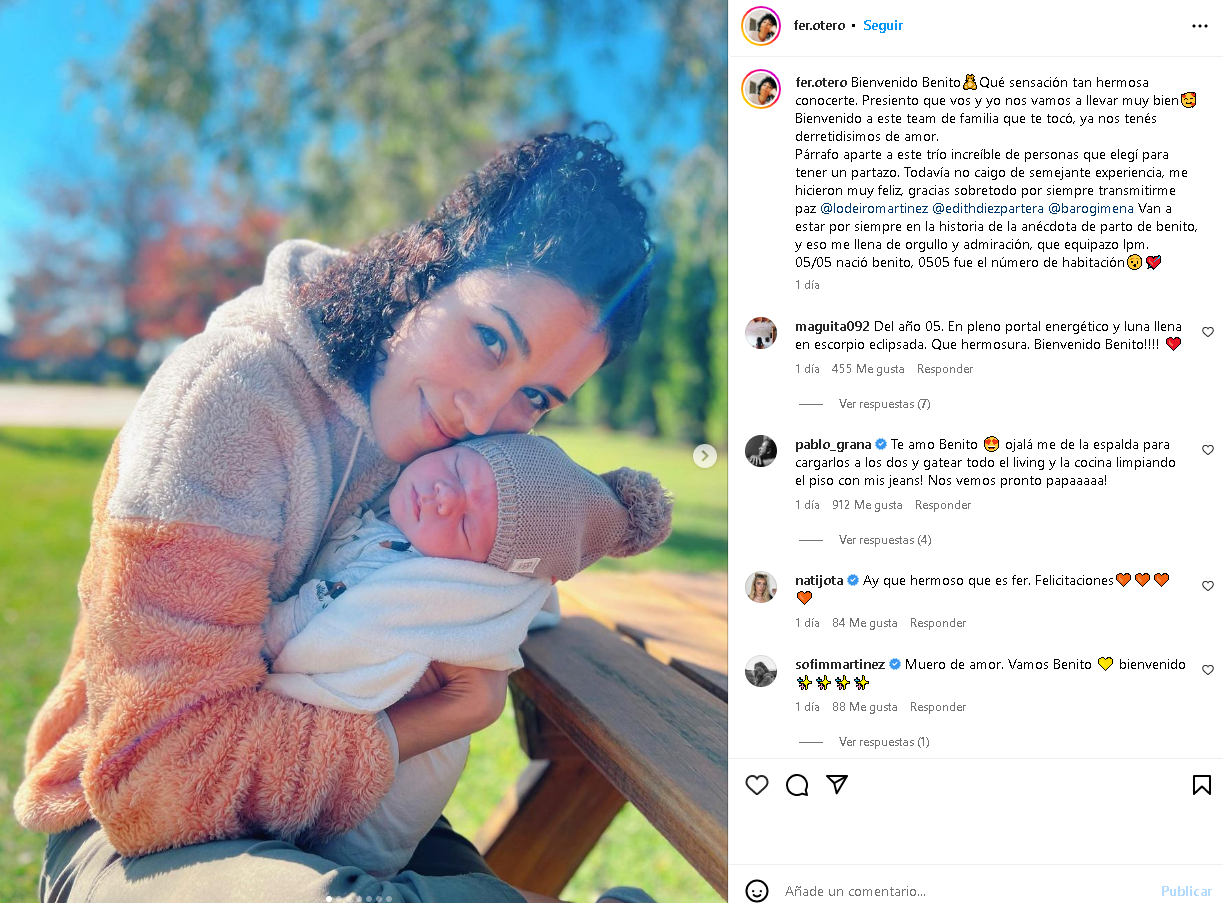The height and width of the screenshot is (903, 1223).
Task: Like natijota's comment heart
Action: (1208, 586)
